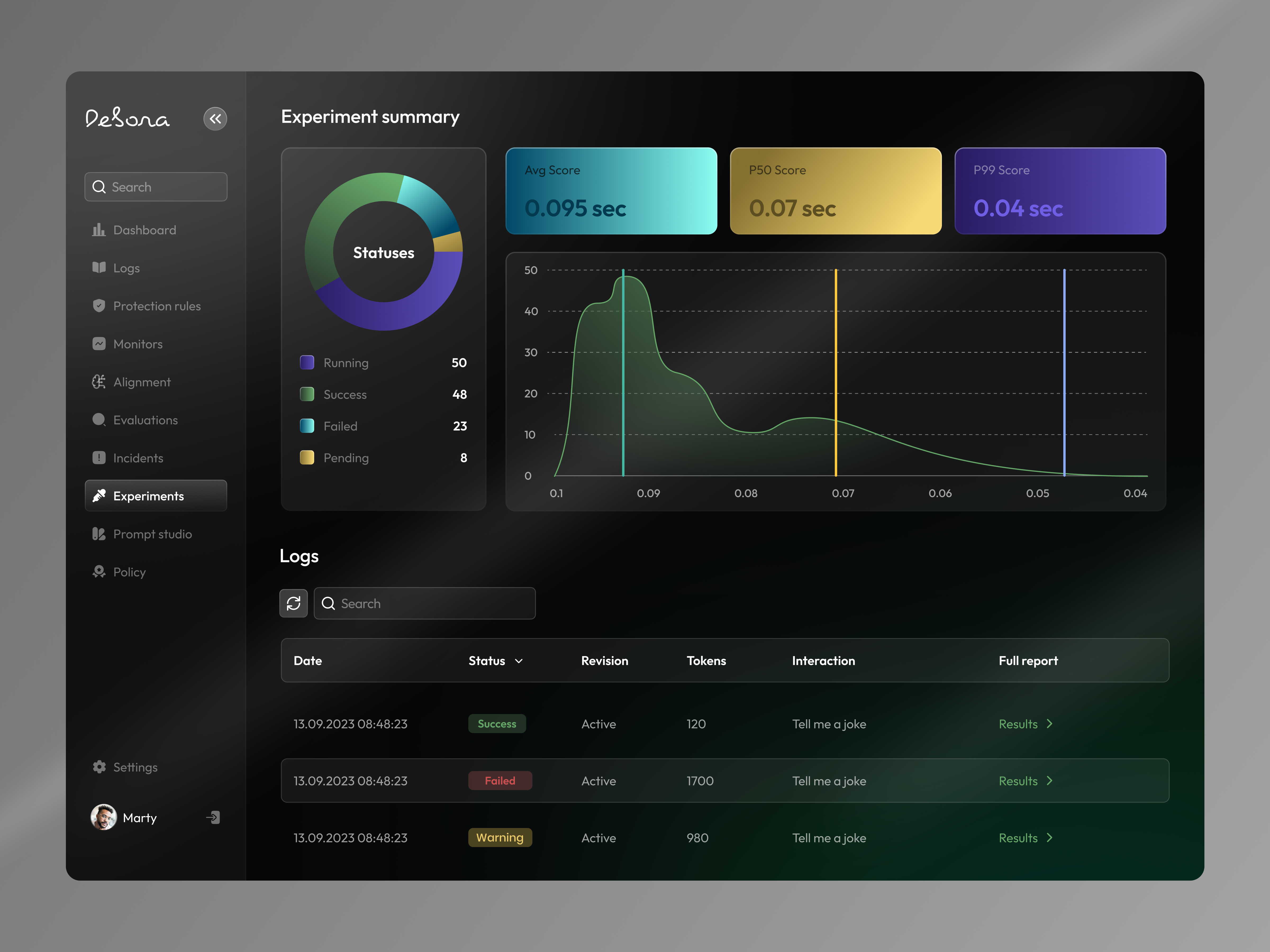
Task: Click the logout icon beside Marty
Action: click(213, 817)
